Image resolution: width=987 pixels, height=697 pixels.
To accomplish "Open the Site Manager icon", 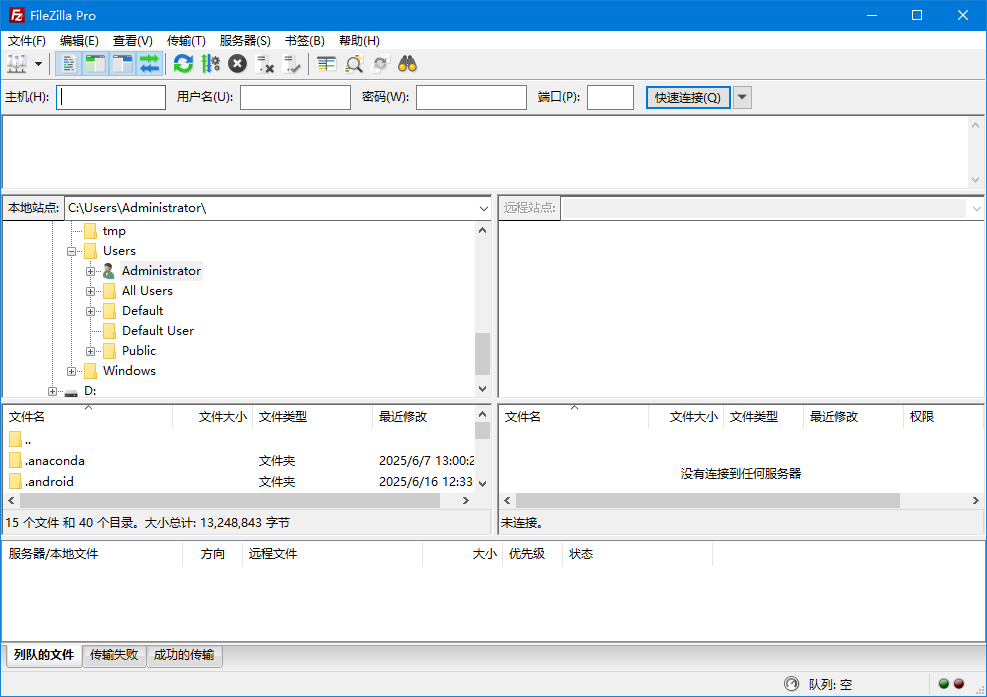I will tap(16, 64).
